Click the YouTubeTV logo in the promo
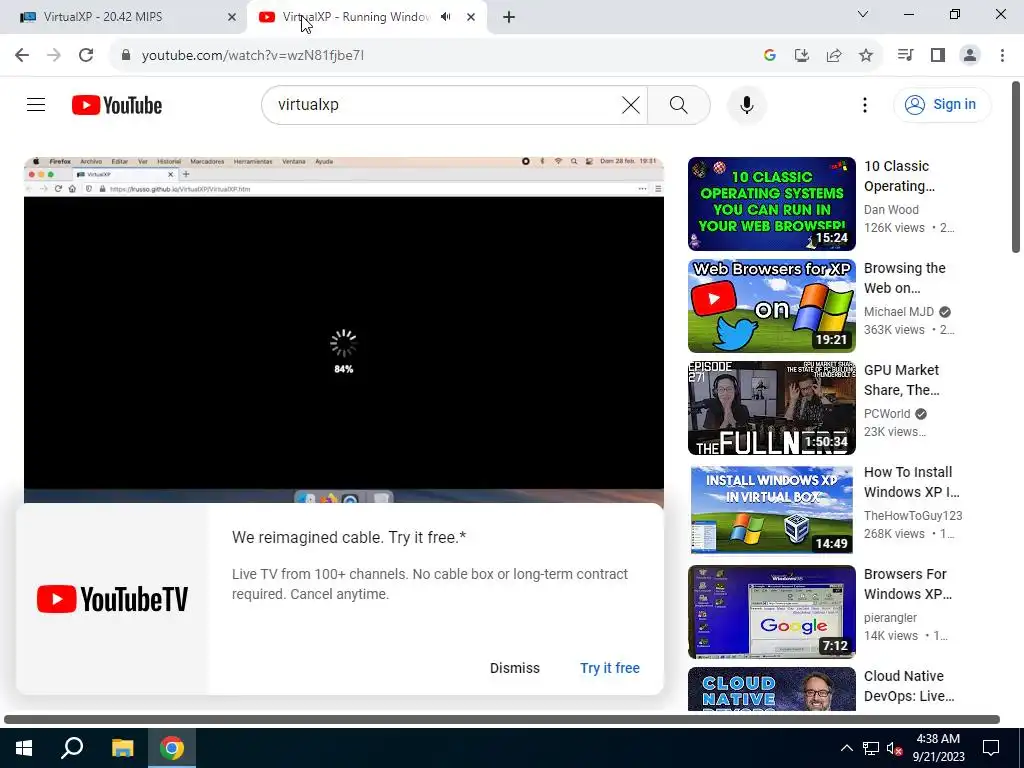1024x768 pixels. pyautogui.click(x=112, y=599)
